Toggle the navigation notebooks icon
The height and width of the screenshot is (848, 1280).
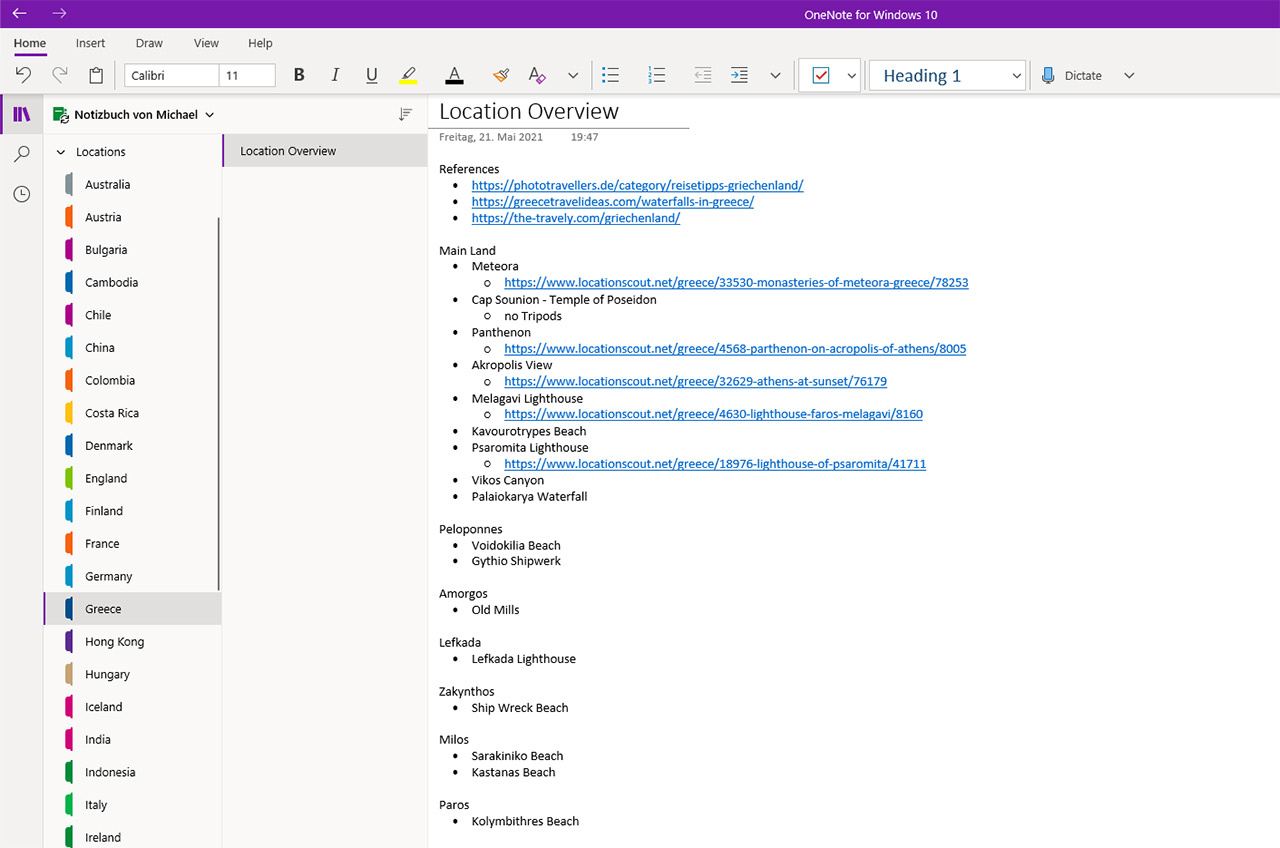(21, 114)
